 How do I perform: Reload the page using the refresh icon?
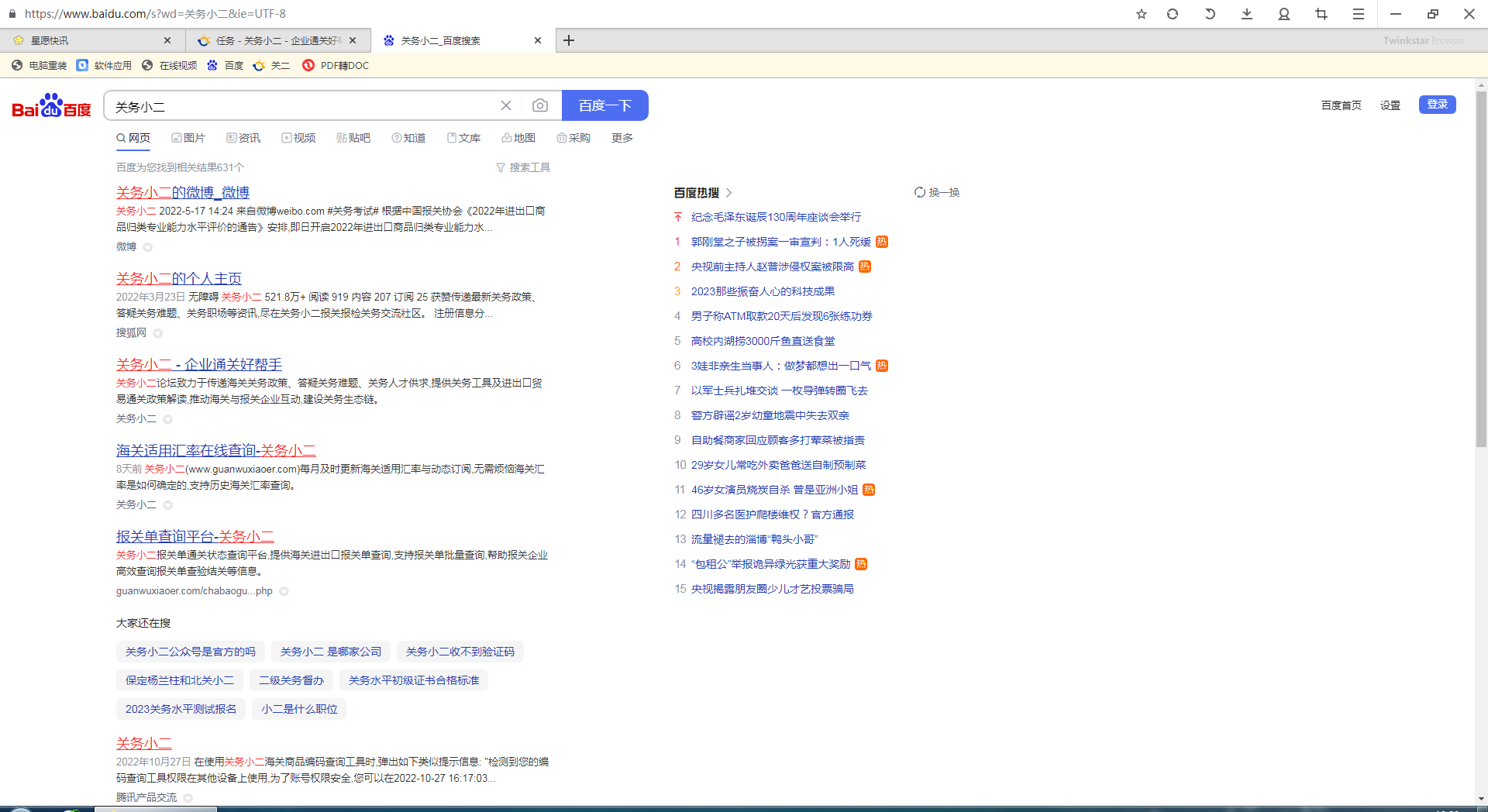coord(1173,14)
